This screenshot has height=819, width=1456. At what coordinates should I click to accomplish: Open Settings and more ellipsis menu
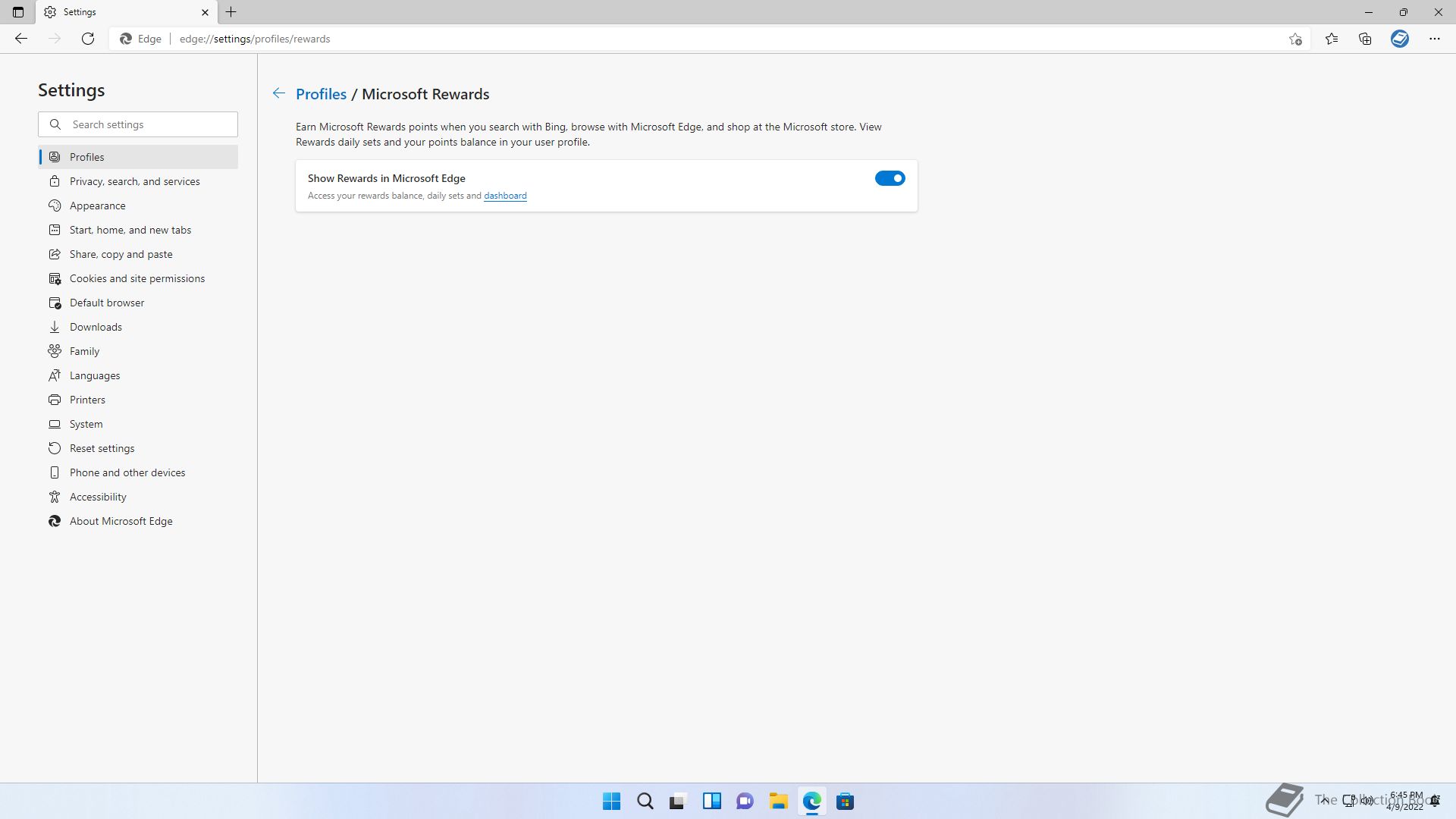tap(1435, 39)
